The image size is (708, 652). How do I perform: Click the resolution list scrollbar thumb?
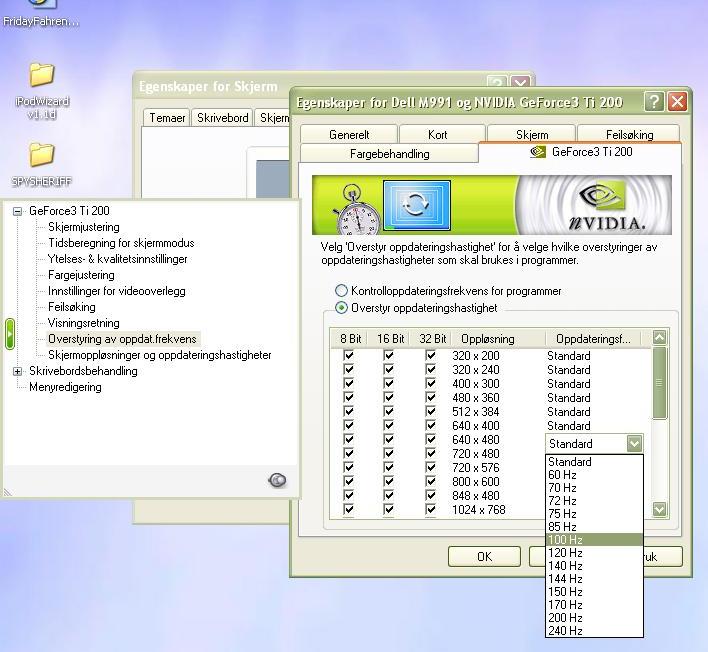coord(659,383)
